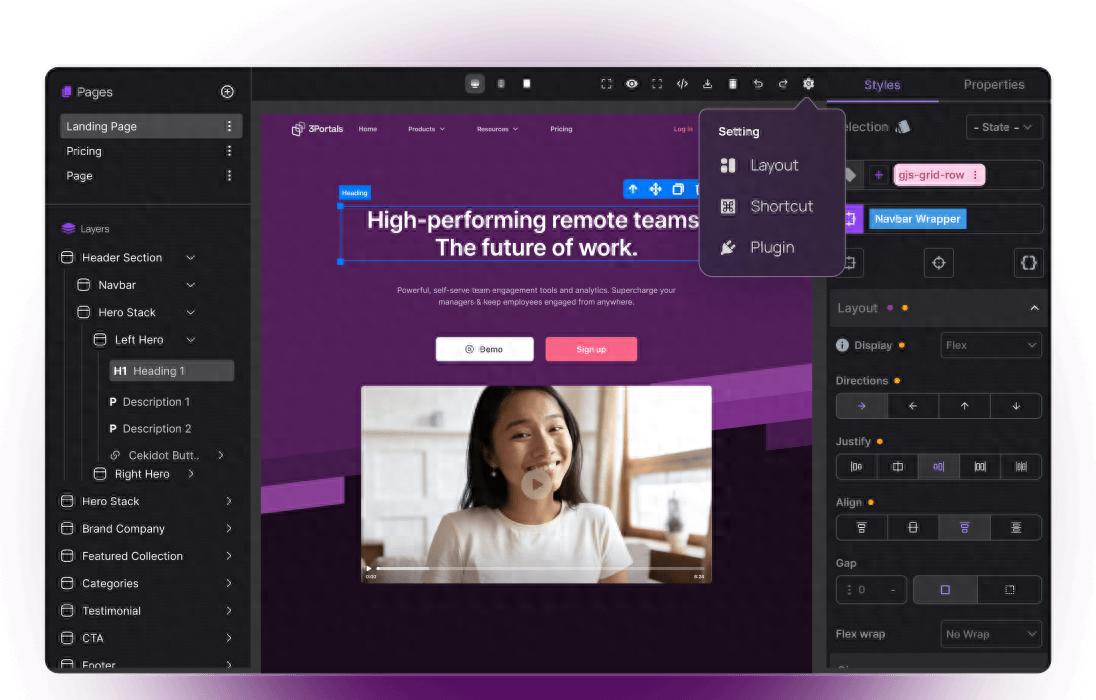Collapse the Left Hero layer
The height and width of the screenshot is (700, 1096).
click(x=190, y=340)
